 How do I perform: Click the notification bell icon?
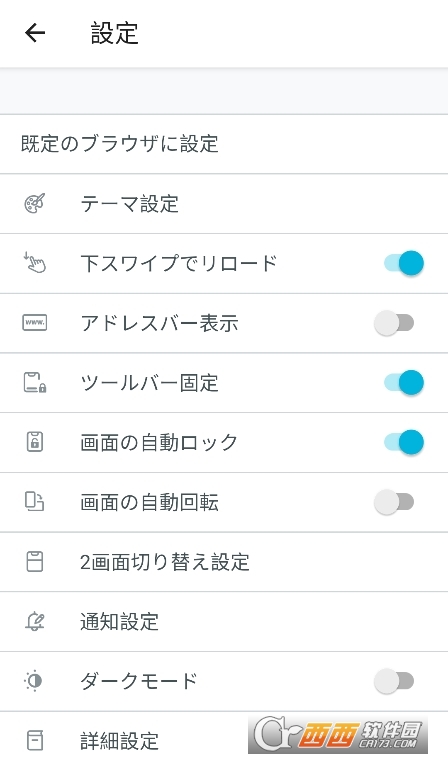tap(35, 621)
